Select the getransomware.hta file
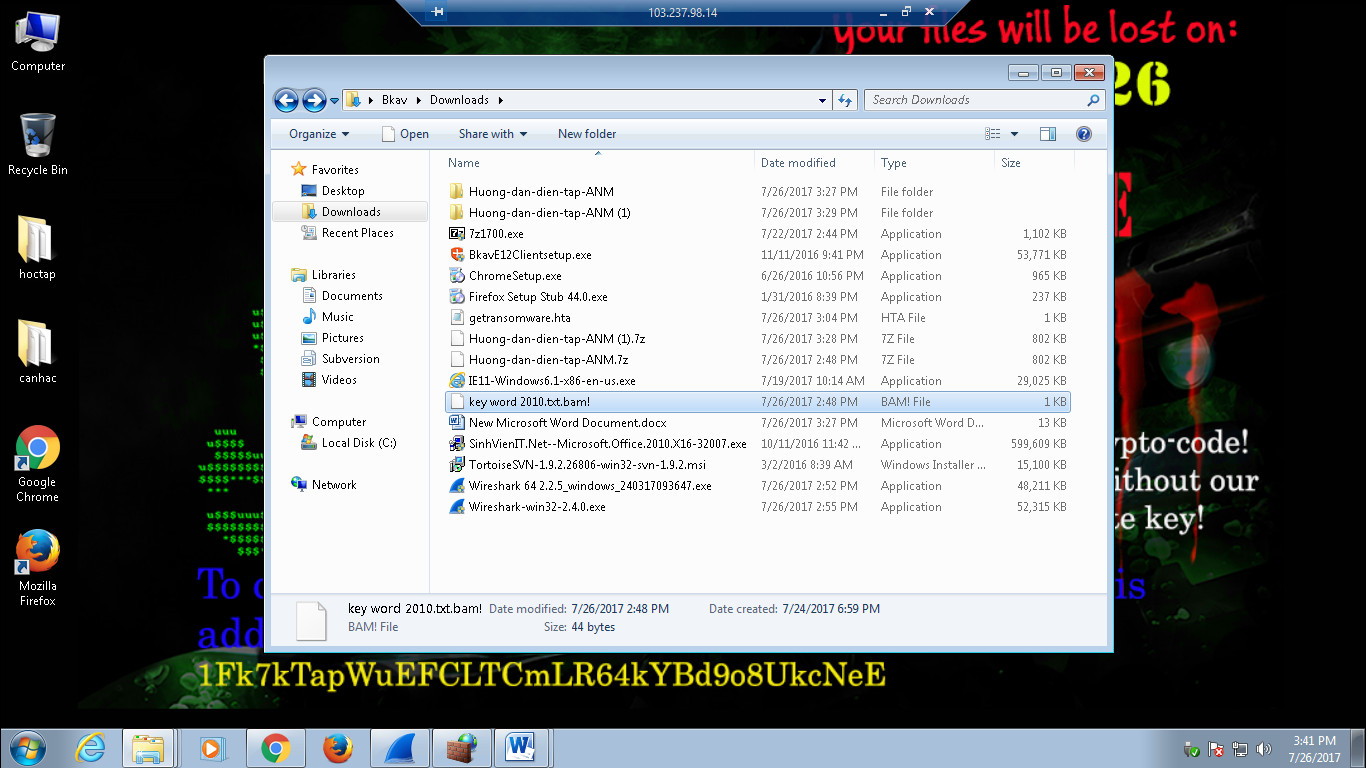Screen dimensions: 1366x768 [x=758, y=318]
